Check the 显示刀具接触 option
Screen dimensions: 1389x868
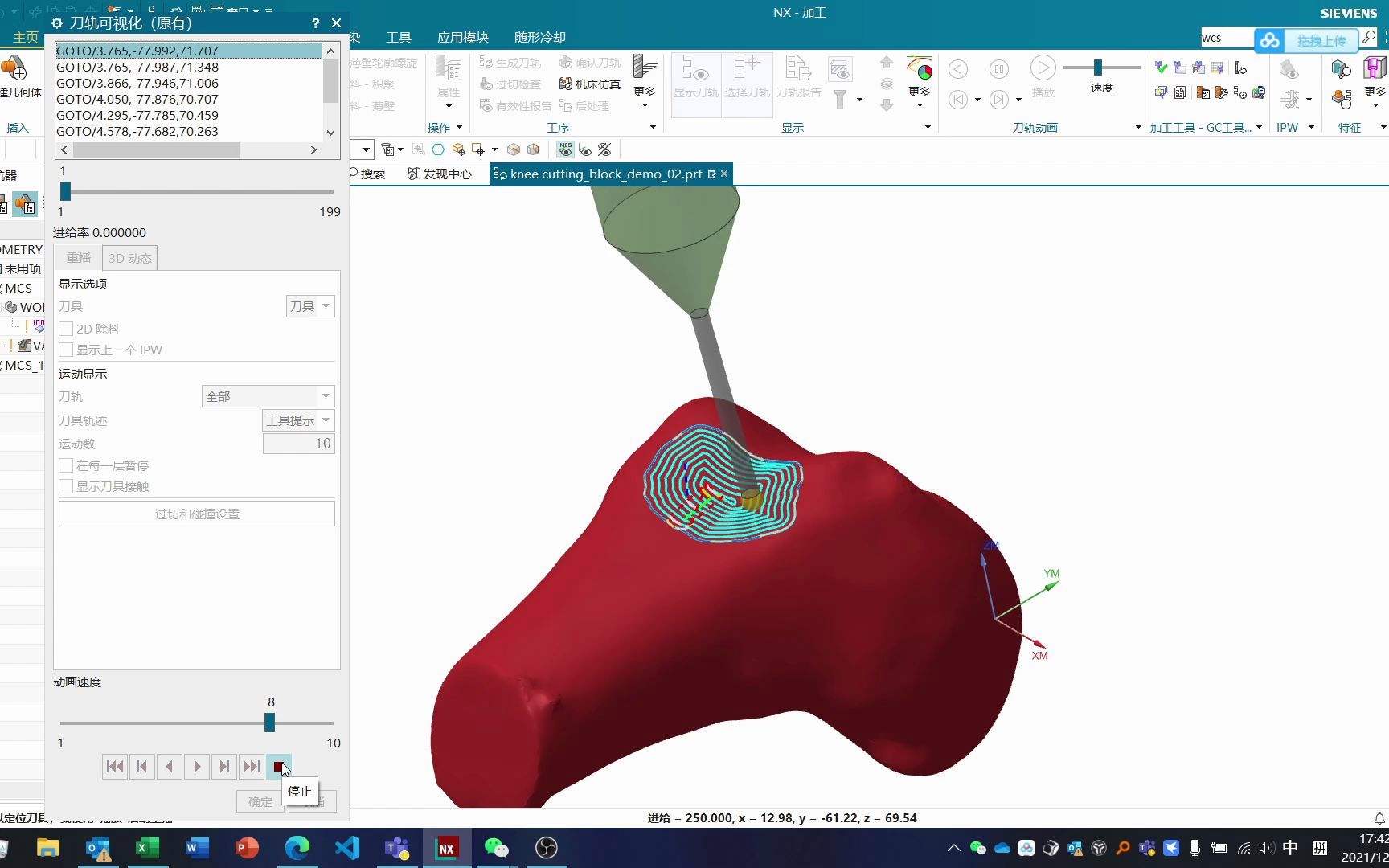(66, 486)
